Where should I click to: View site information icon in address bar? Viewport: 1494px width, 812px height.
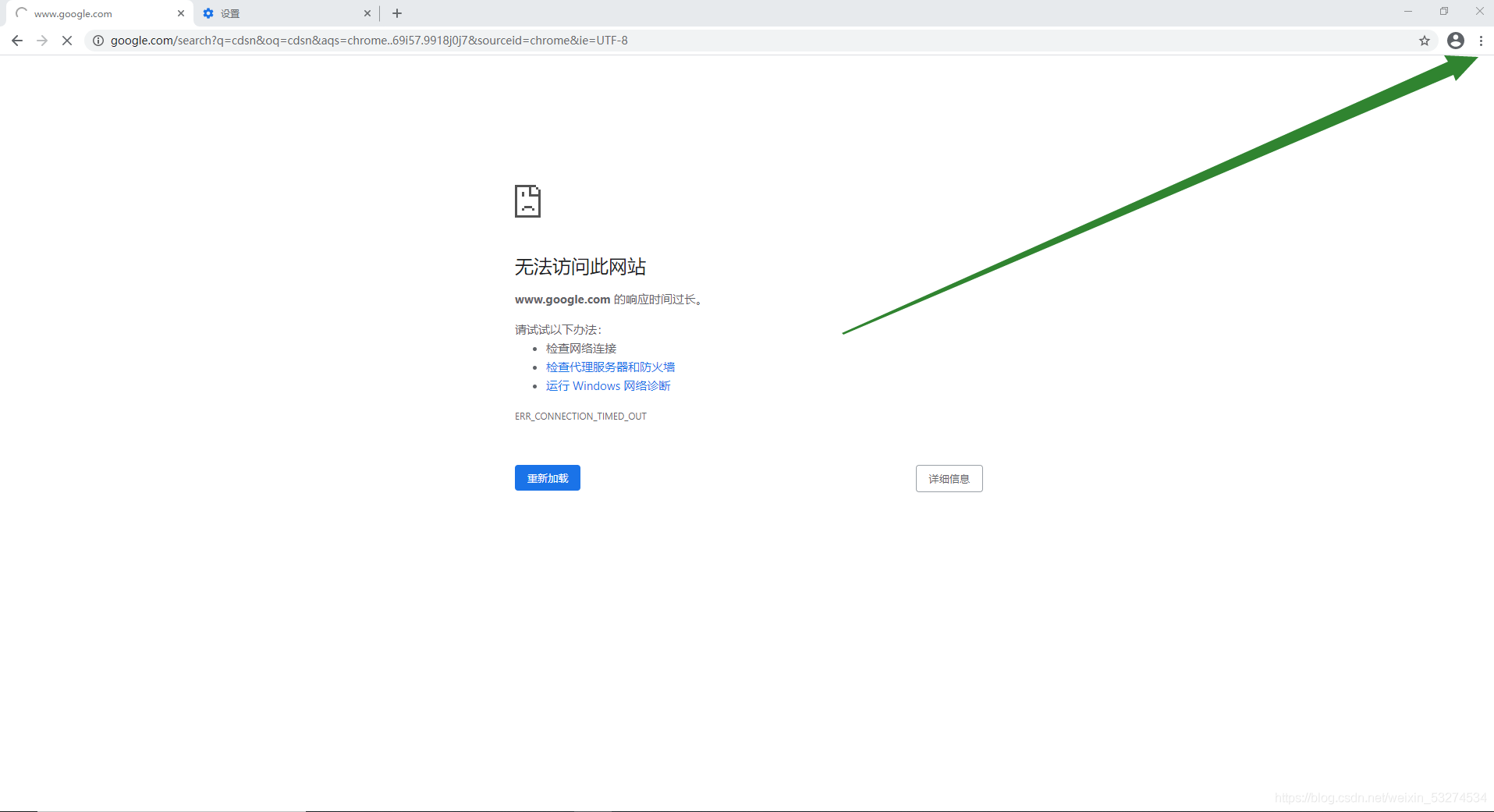tap(98, 41)
